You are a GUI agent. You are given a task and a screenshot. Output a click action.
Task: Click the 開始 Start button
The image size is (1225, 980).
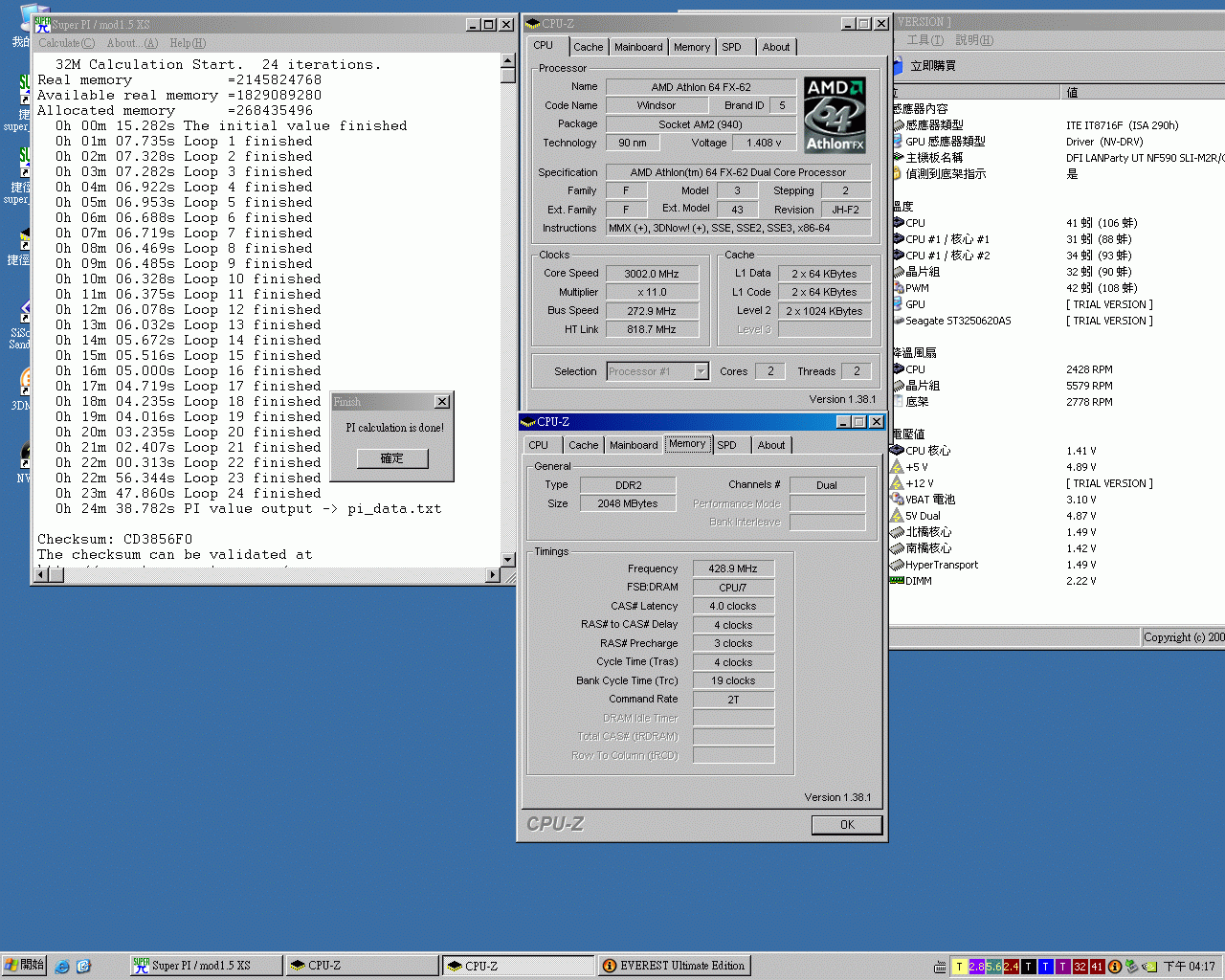pos(24,966)
